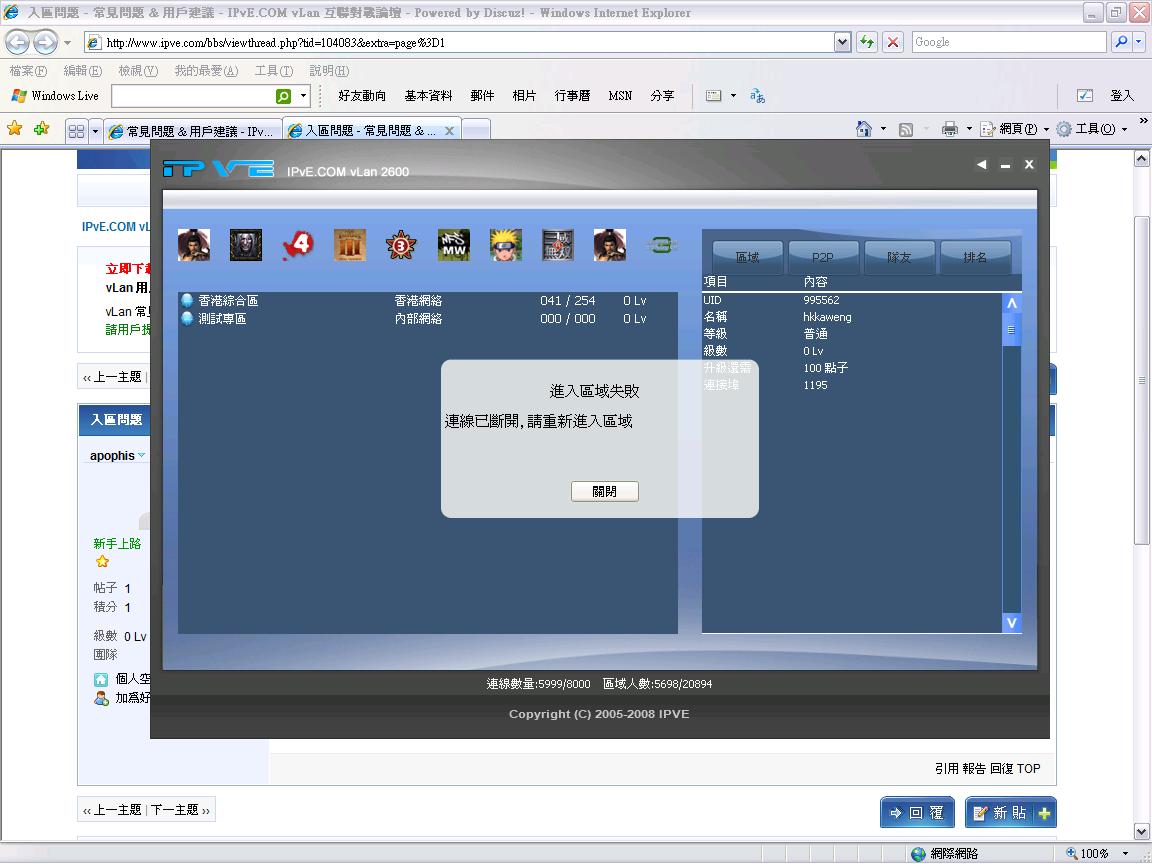1152x864 pixels.
Task: Select the Naruto game icon
Action: point(505,245)
